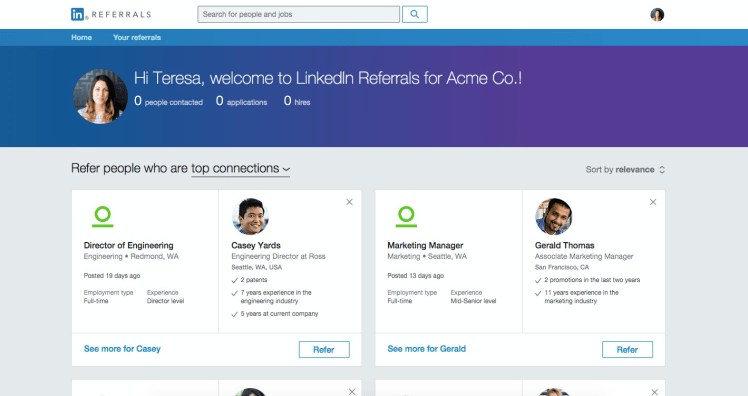Screen dimensions: 748x396
Task: Close the partially visible bottom-right card
Action: click(x=654, y=392)
